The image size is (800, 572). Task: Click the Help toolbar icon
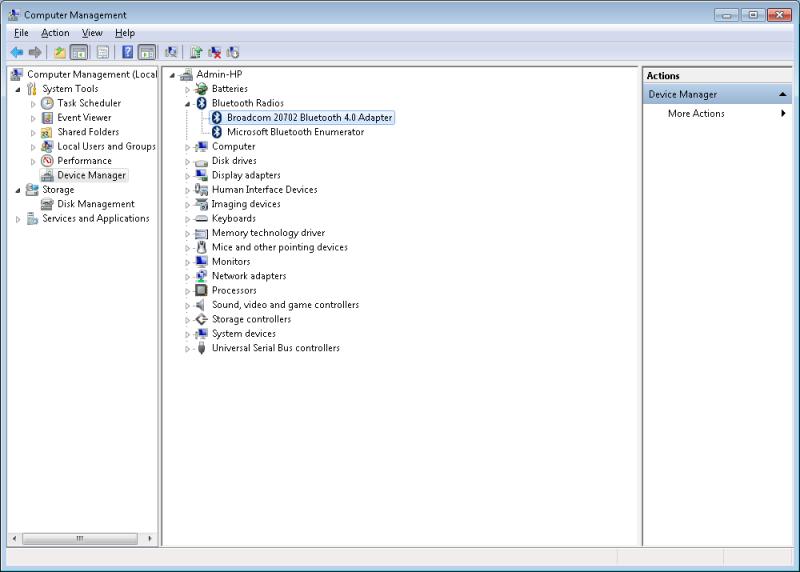[x=127, y=52]
